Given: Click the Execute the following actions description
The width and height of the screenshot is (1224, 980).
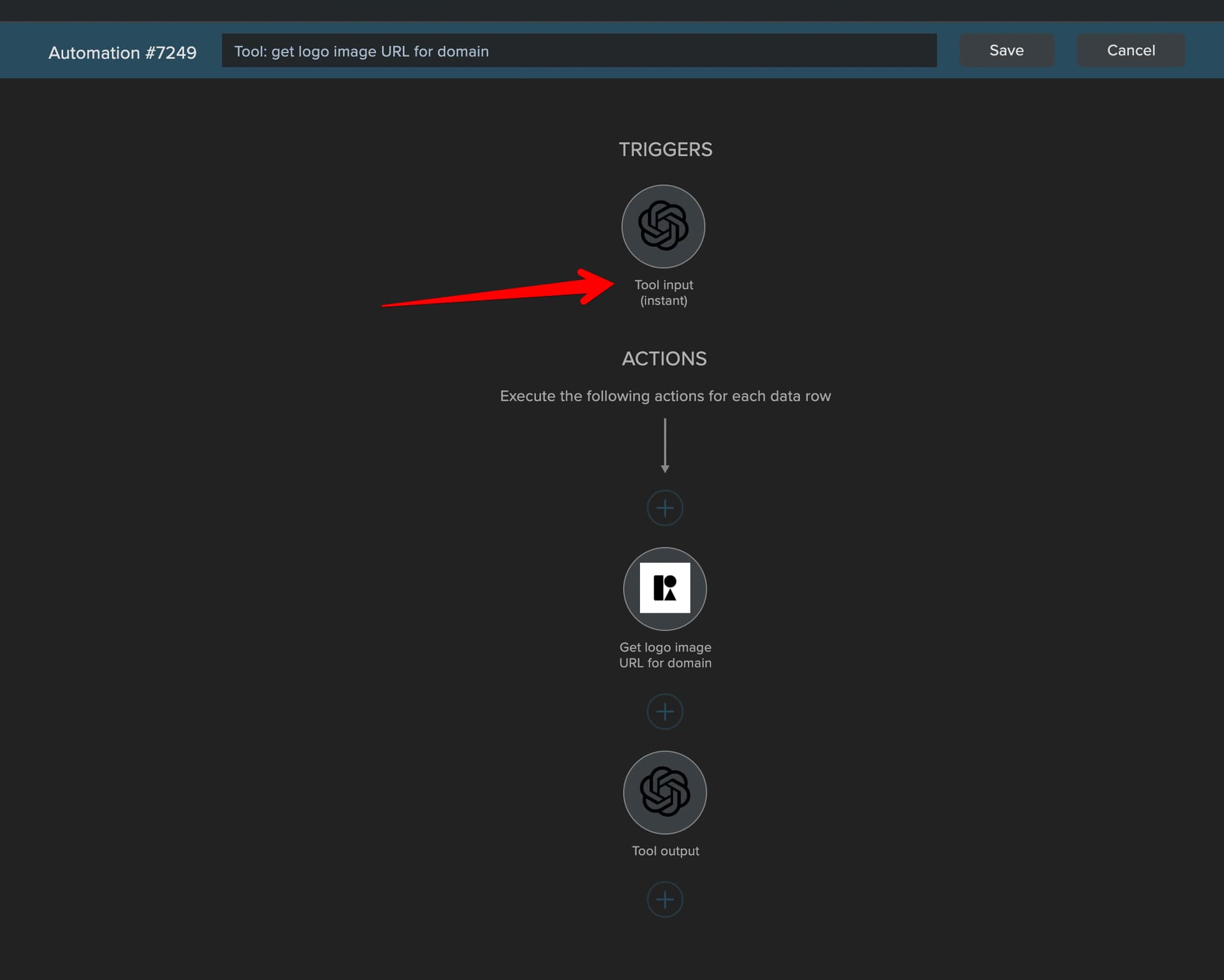Looking at the screenshot, I should pyautogui.click(x=665, y=396).
